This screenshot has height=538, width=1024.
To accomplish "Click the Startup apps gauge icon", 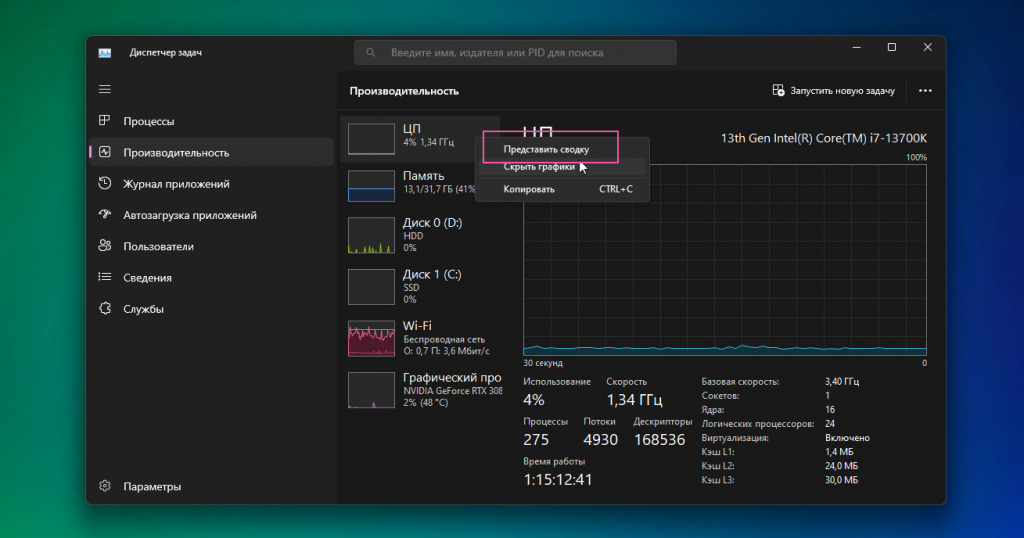I will tap(104, 215).
